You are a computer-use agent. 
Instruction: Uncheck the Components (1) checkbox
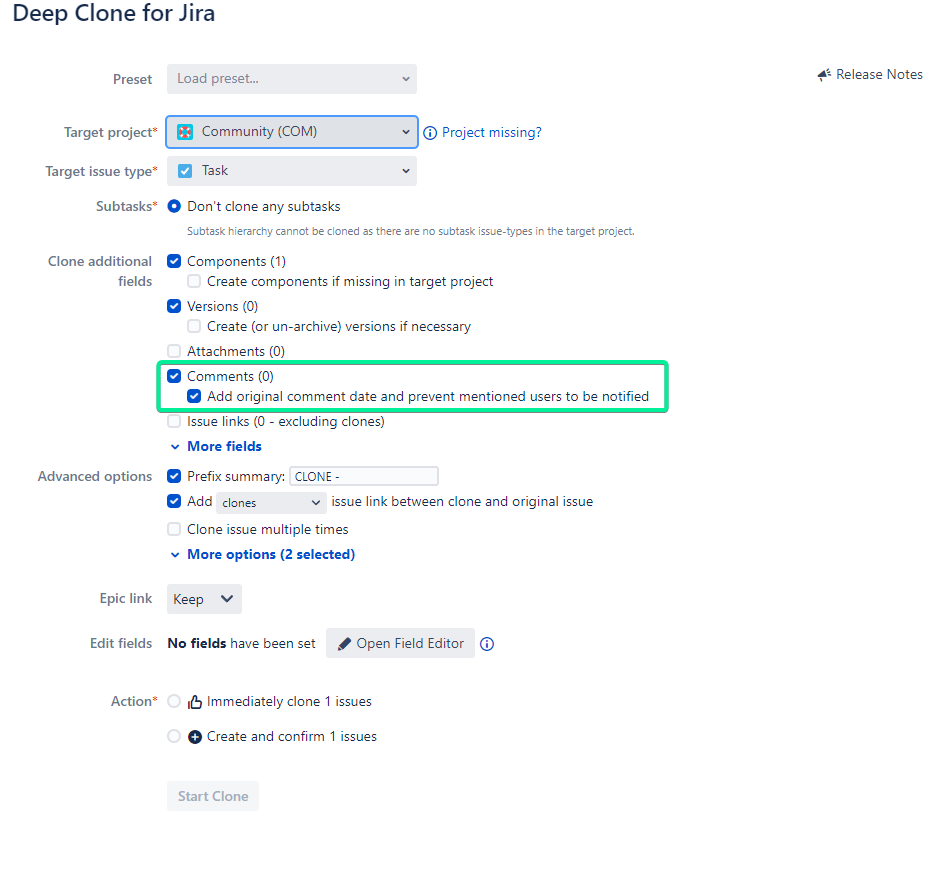click(174, 261)
